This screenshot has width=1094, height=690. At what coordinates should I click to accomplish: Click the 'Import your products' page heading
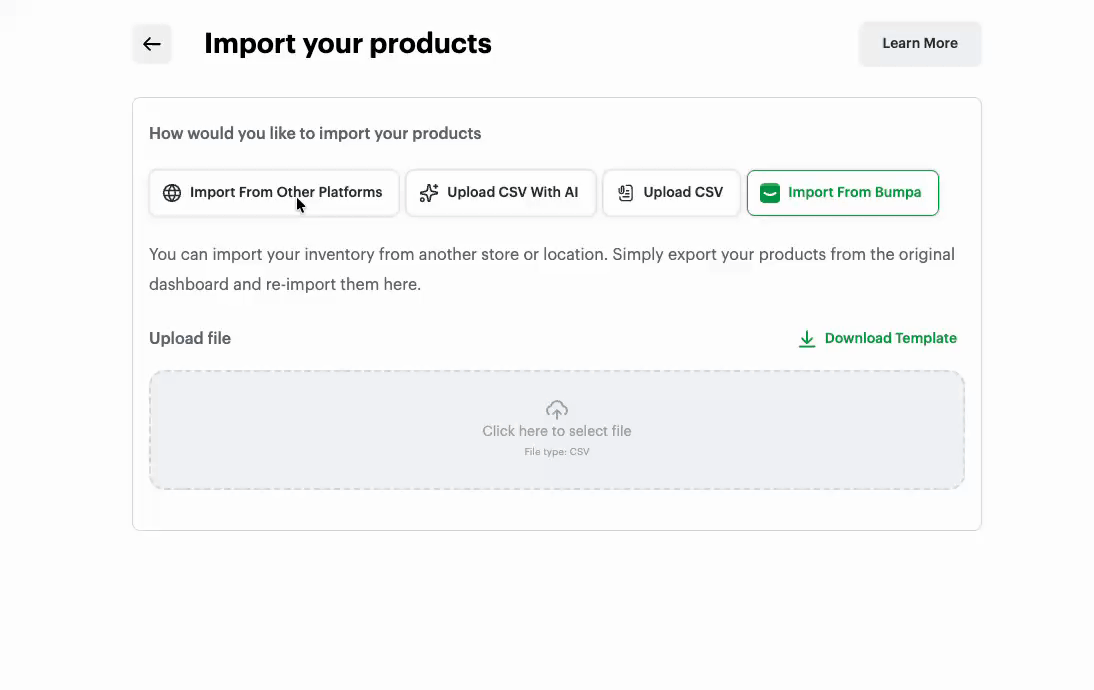tap(348, 44)
